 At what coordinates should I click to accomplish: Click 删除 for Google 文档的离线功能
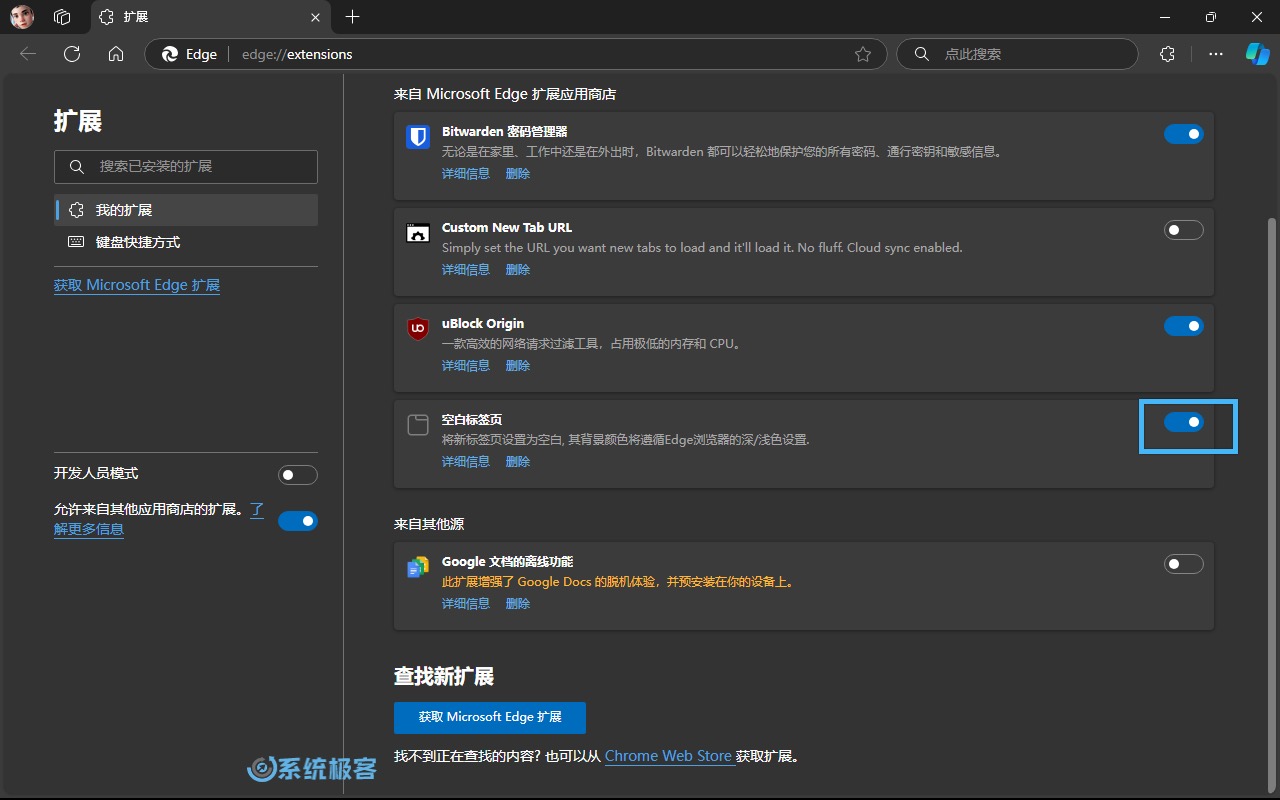(518, 604)
